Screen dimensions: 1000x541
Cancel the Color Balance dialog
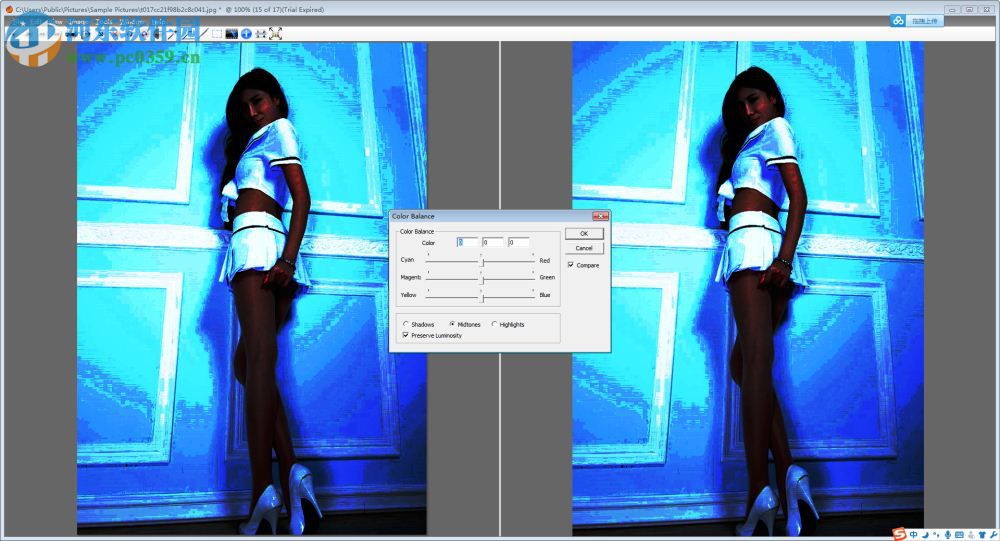click(x=584, y=248)
